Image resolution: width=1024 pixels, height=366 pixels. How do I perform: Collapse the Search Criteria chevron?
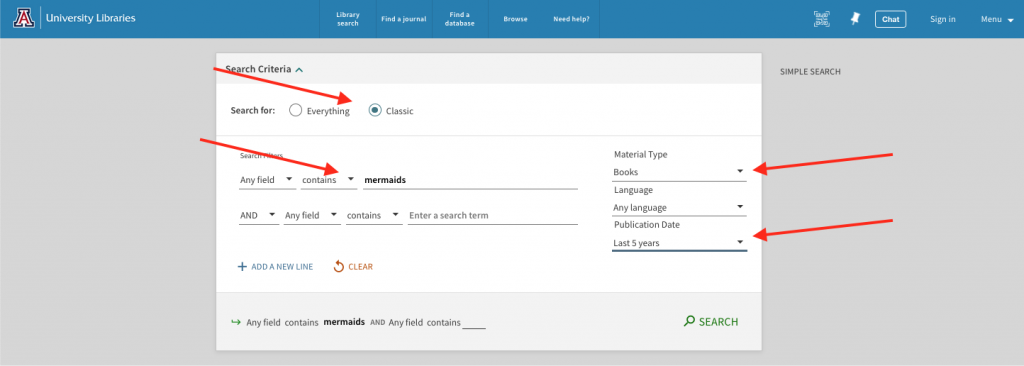[x=299, y=69]
